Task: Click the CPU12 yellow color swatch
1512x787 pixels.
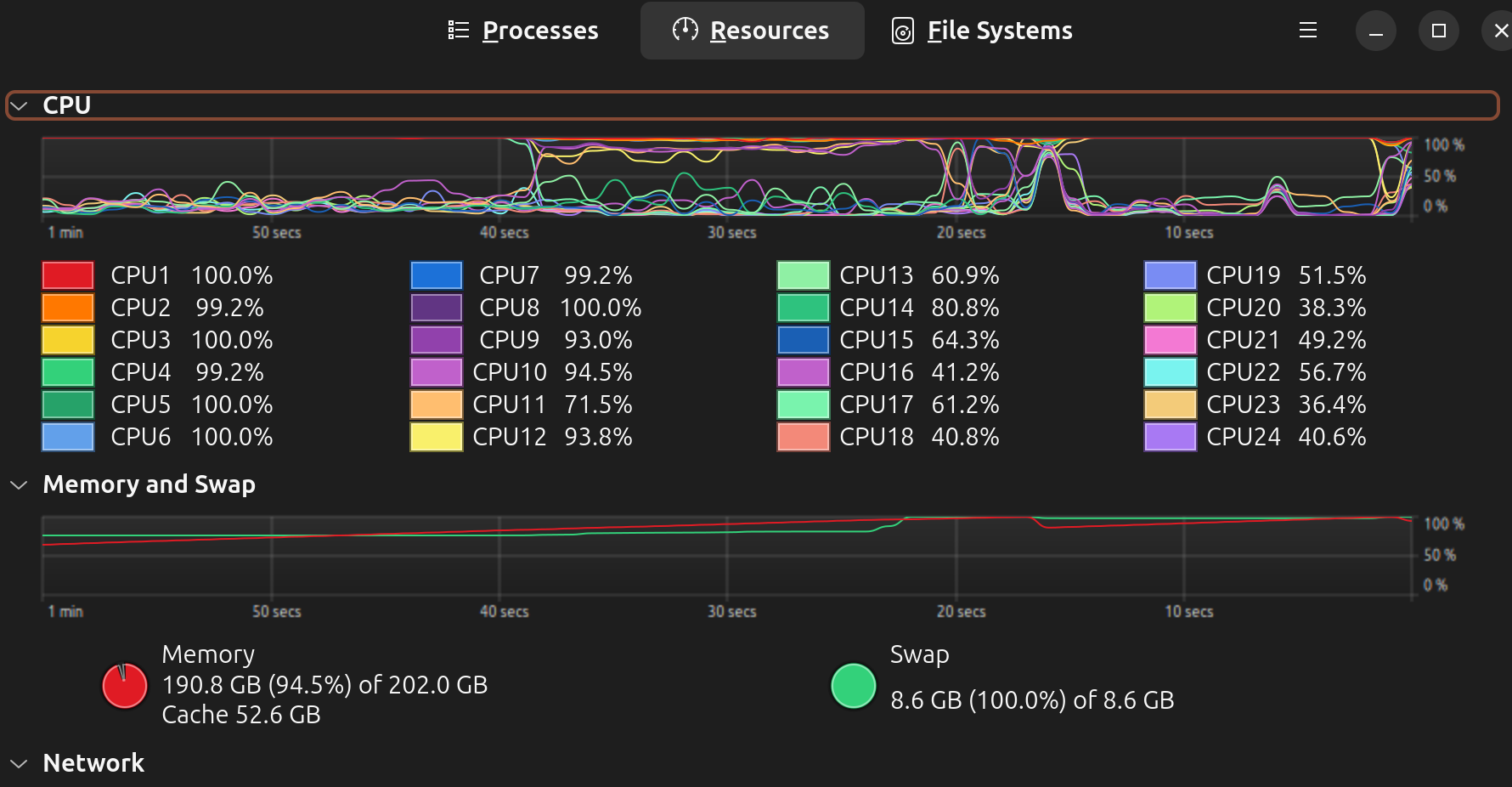Action: tap(436, 437)
